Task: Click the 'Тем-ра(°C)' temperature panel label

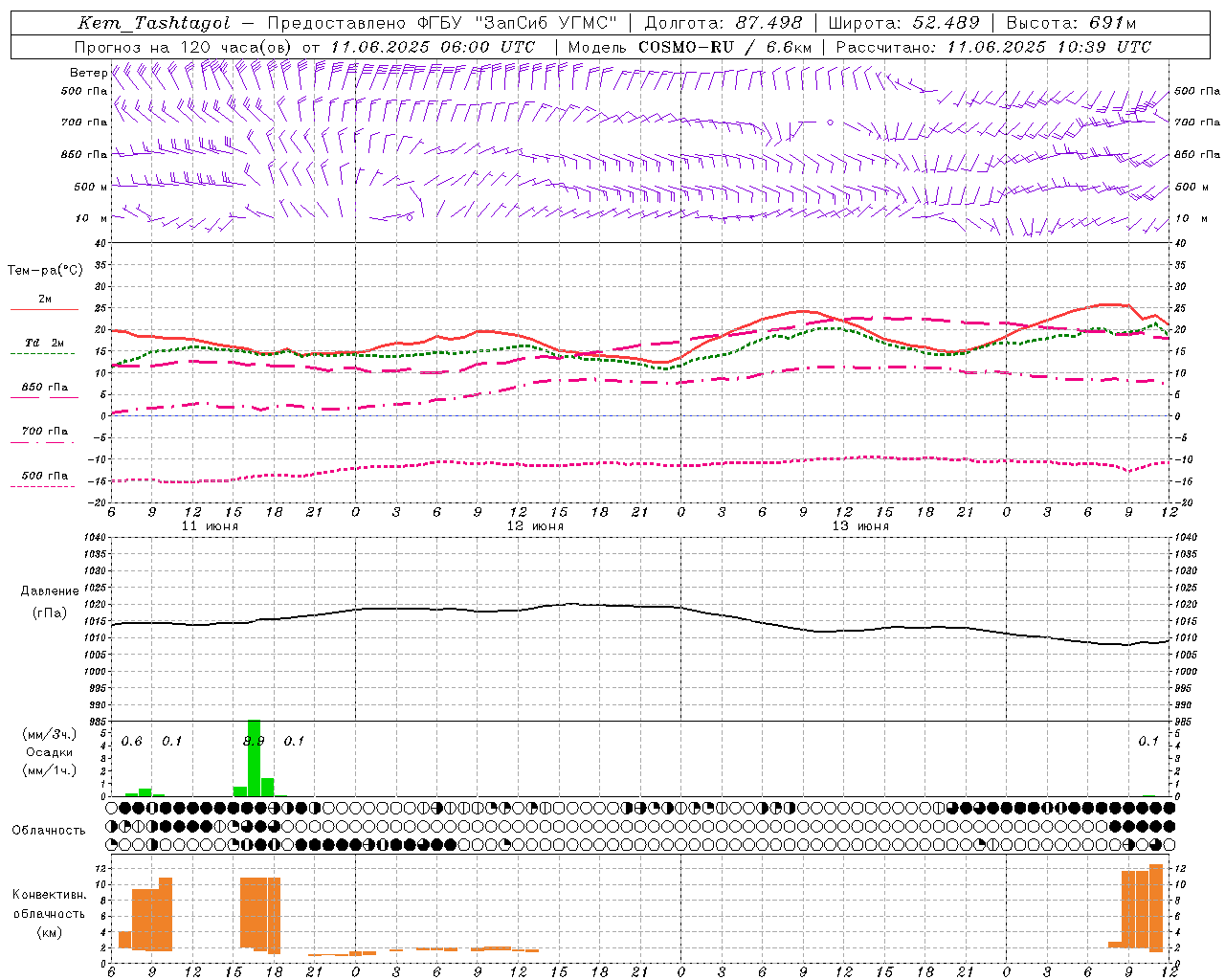Action: point(45,271)
